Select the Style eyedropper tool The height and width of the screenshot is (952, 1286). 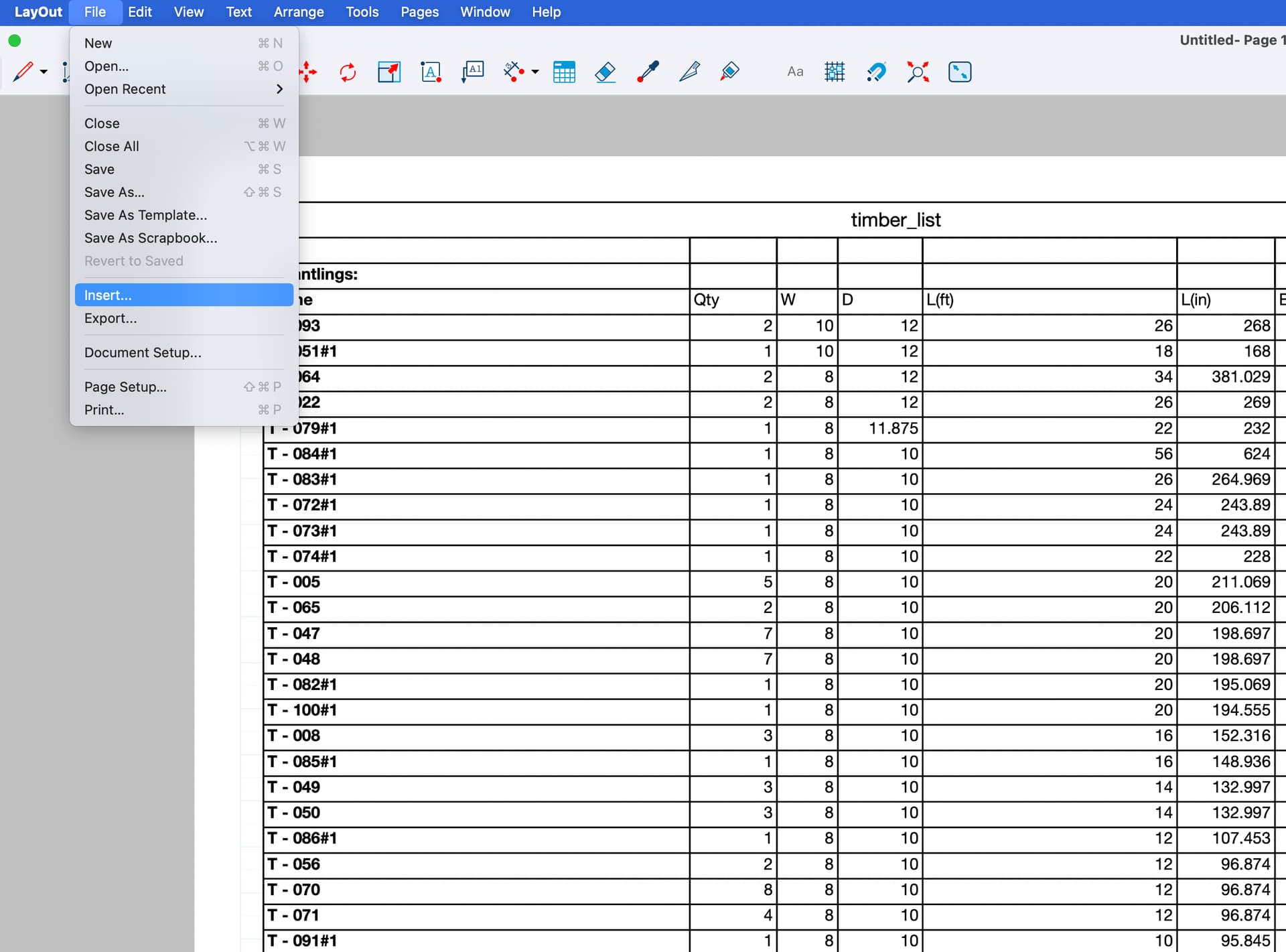pyautogui.click(x=648, y=72)
